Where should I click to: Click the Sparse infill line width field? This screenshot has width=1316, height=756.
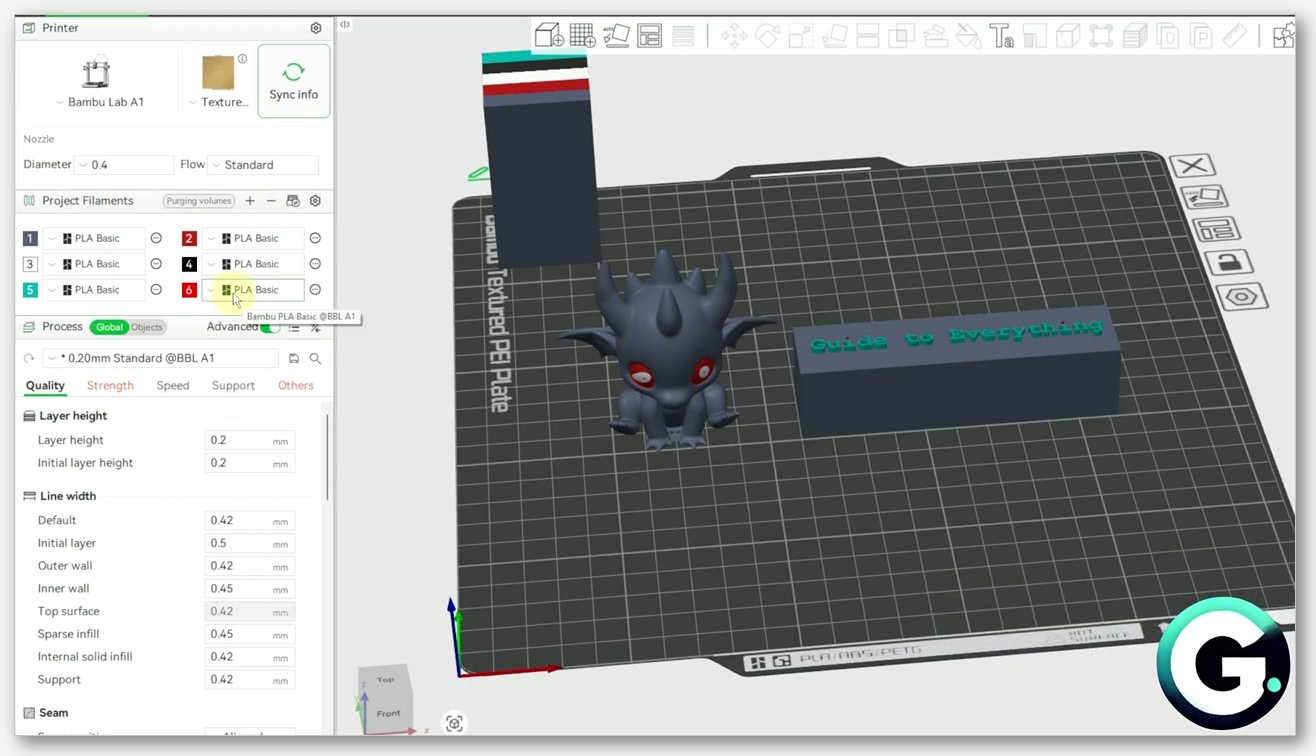tap(249, 634)
